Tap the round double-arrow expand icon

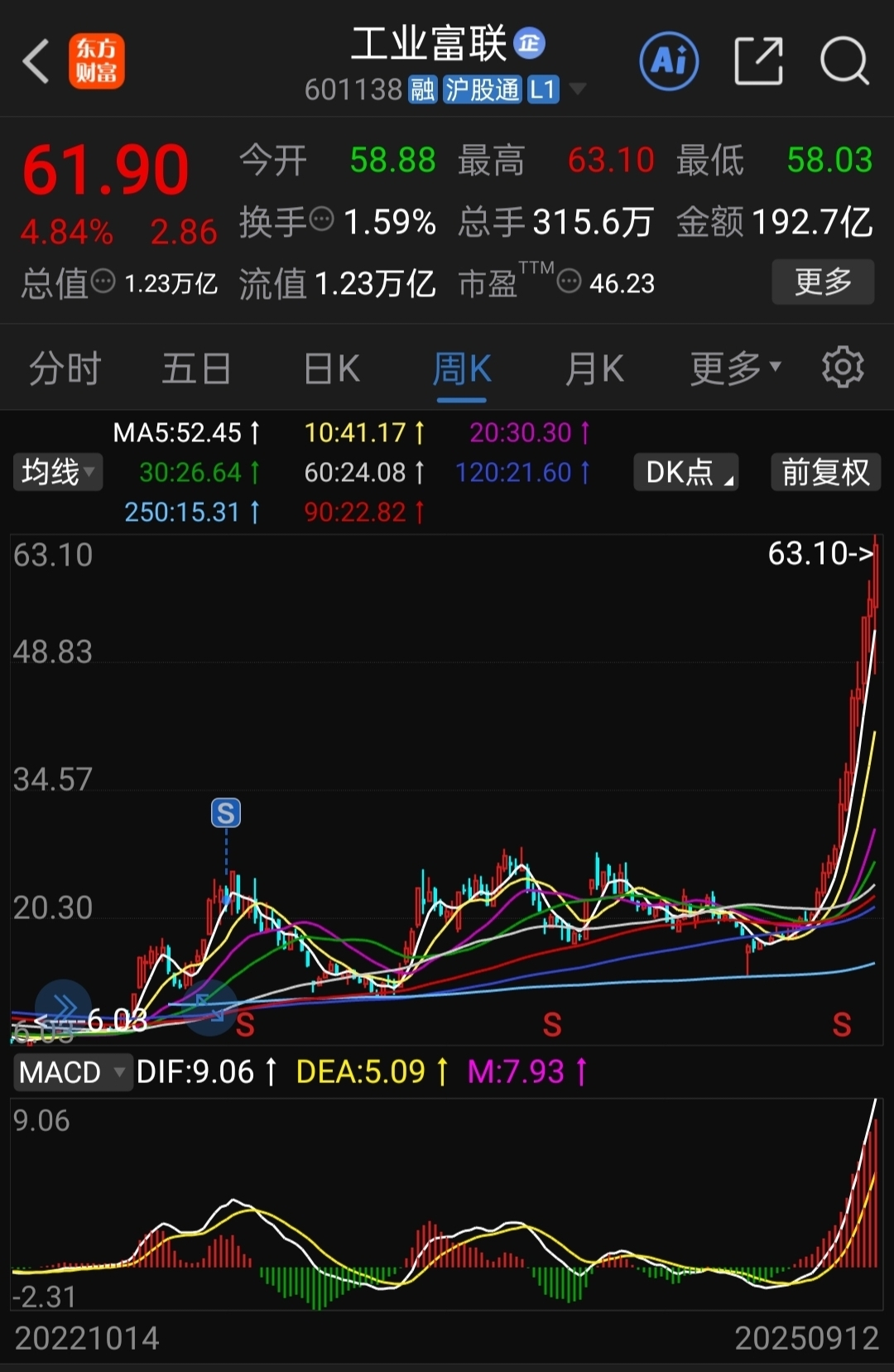point(63,1008)
